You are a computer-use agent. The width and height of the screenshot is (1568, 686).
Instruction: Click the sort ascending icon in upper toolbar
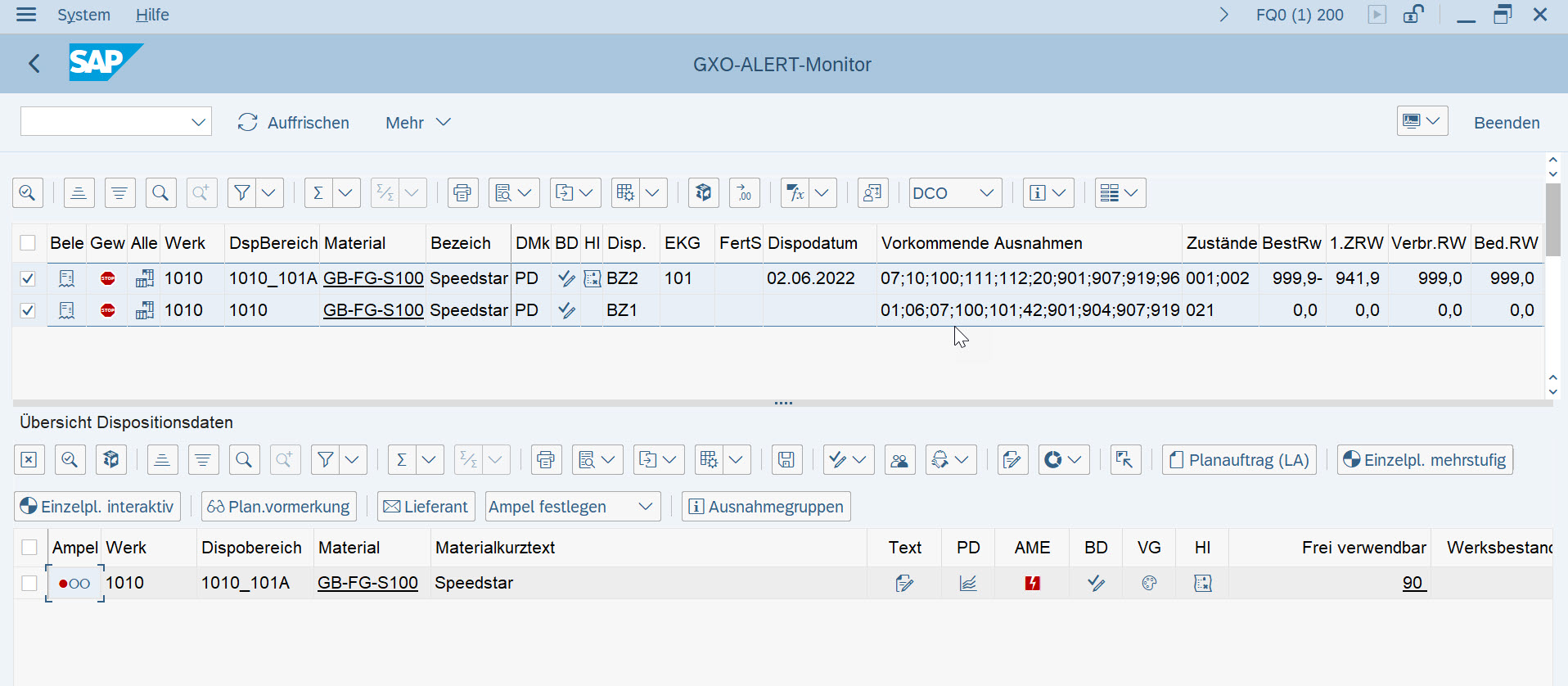pos(79,193)
